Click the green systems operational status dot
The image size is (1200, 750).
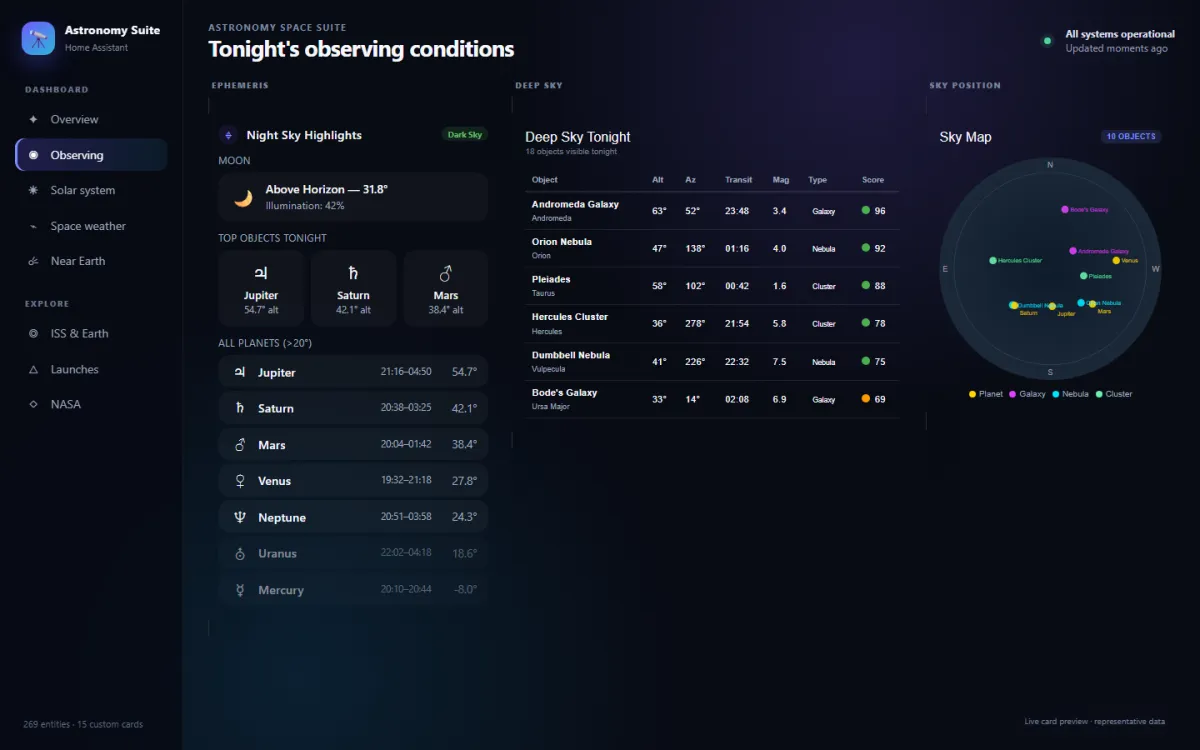click(x=1047, y=41)
